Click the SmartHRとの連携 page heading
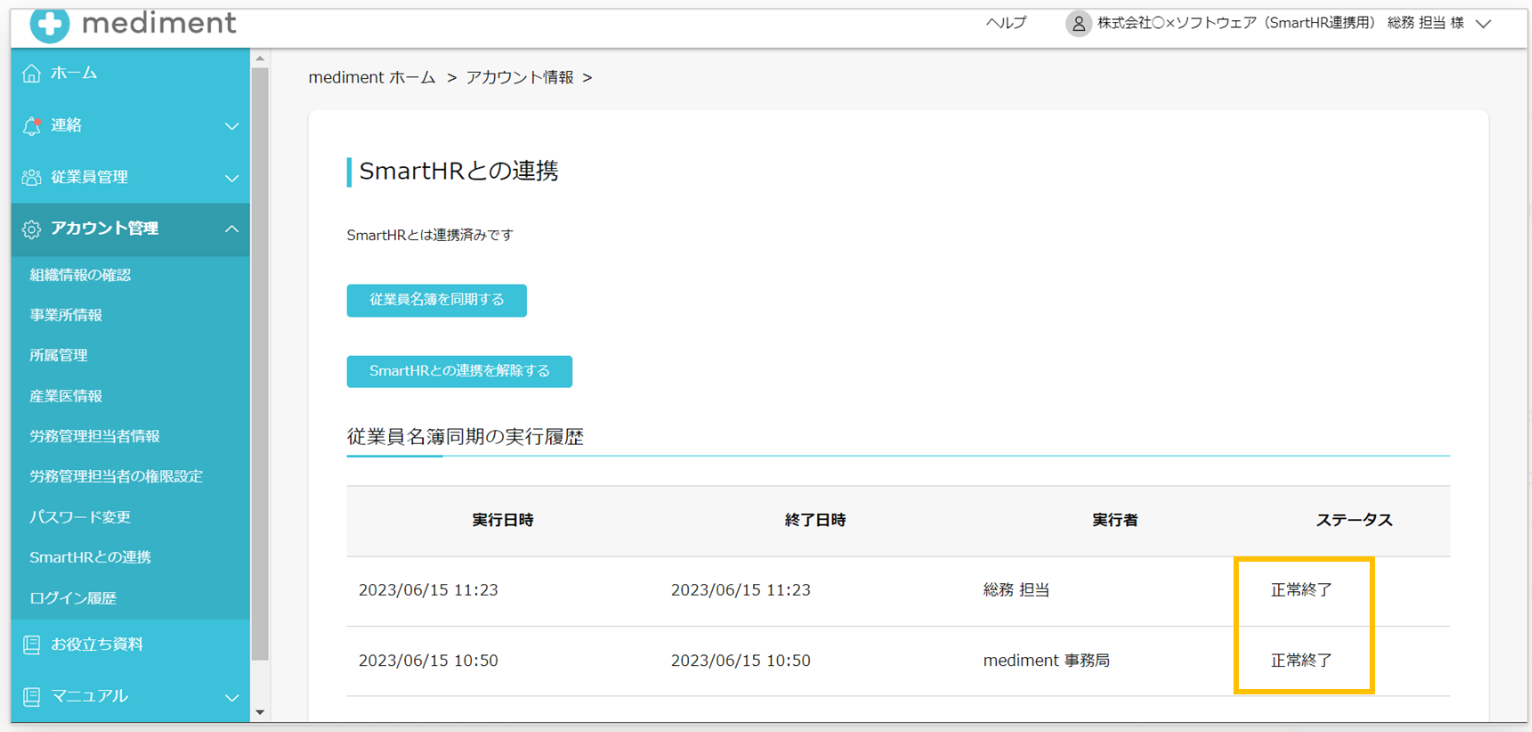 [459, 171]
